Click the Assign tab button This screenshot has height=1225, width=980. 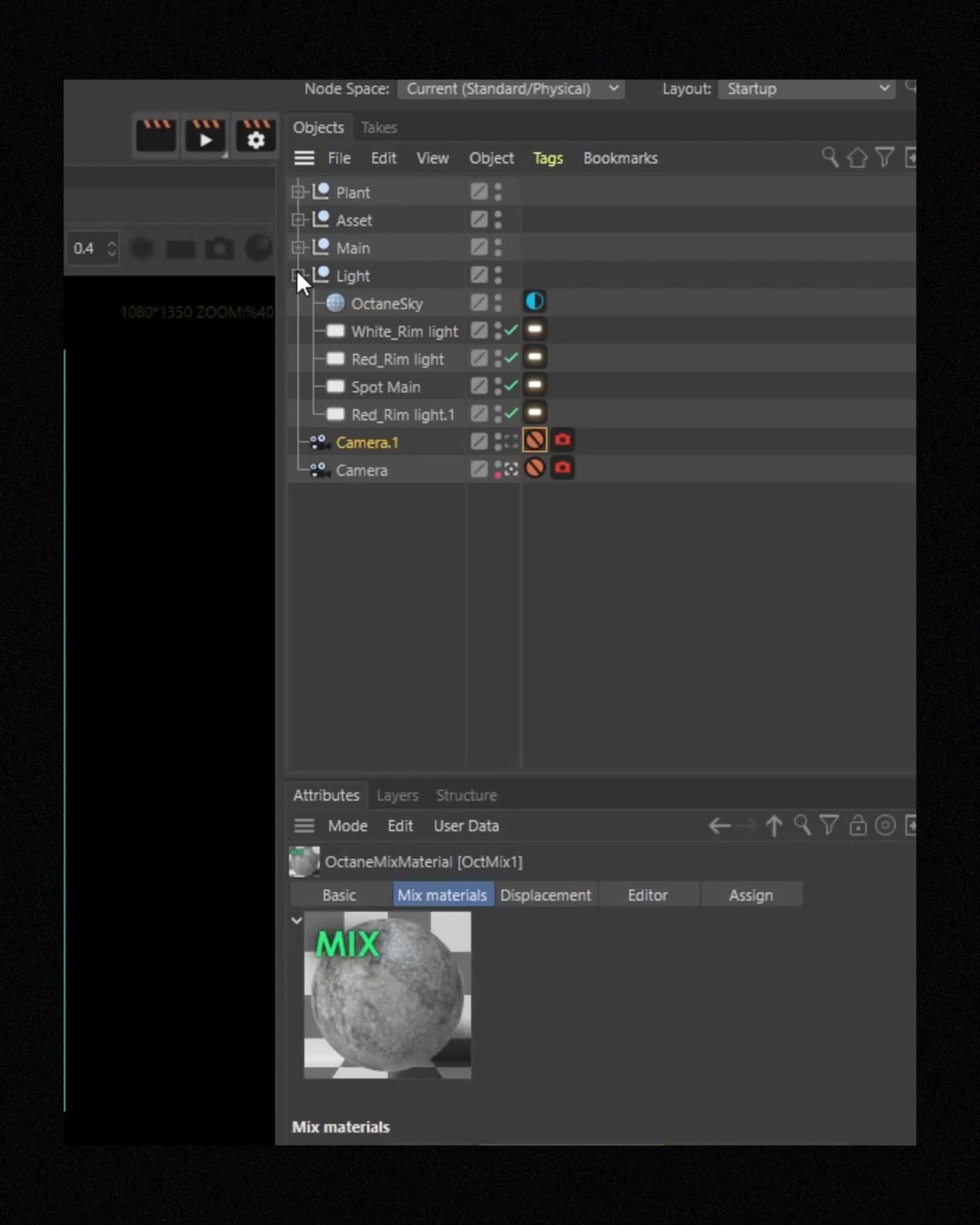751,895
